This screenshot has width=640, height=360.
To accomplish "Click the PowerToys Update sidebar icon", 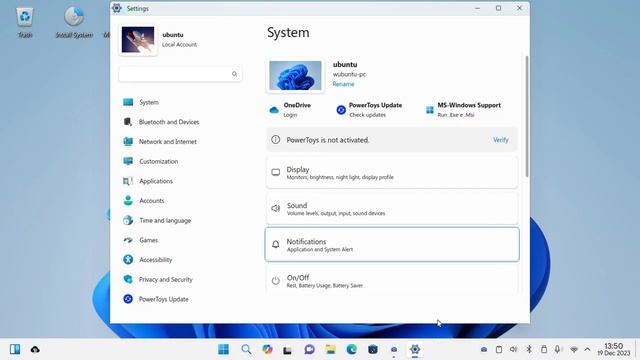I will [128, 299].
